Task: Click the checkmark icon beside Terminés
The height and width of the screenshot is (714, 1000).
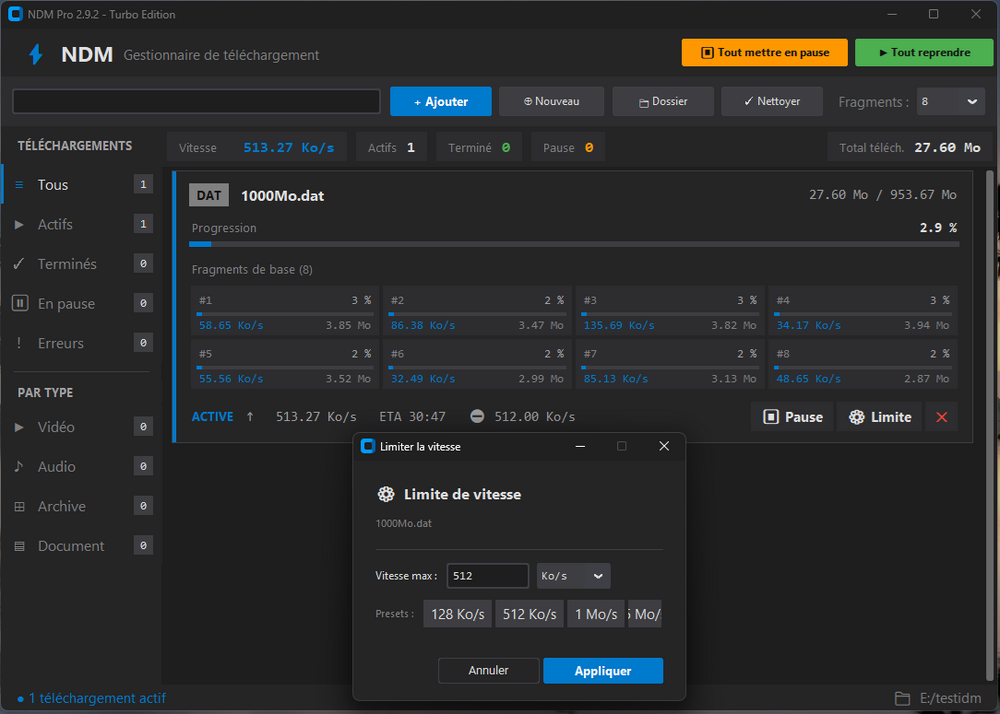Action: pyautogui.click(x=19, y=263)
